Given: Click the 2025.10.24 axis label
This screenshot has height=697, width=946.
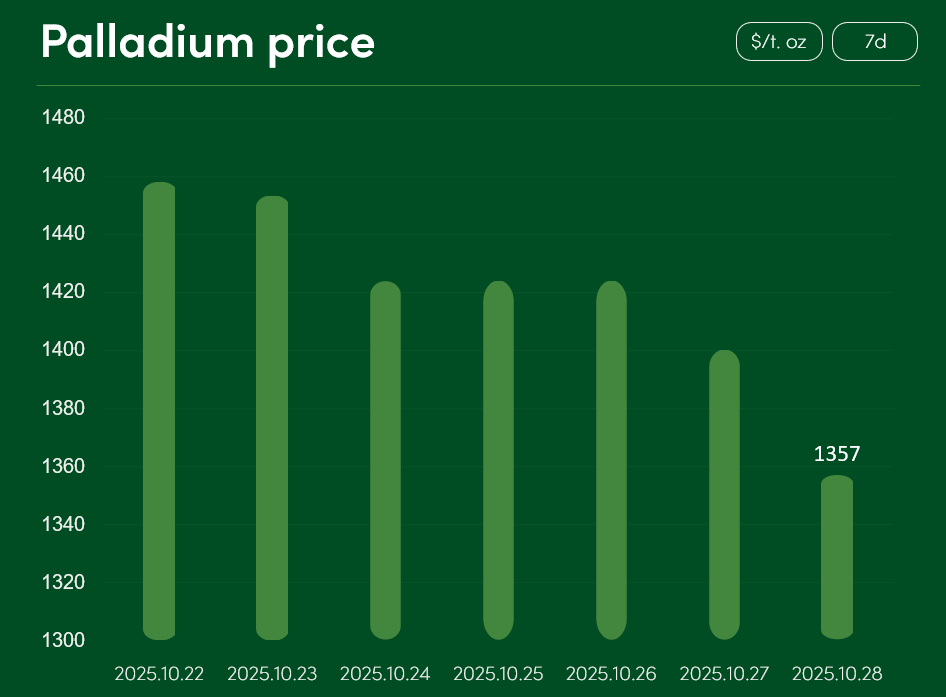Looking at the screenshot, I should 385,674.
